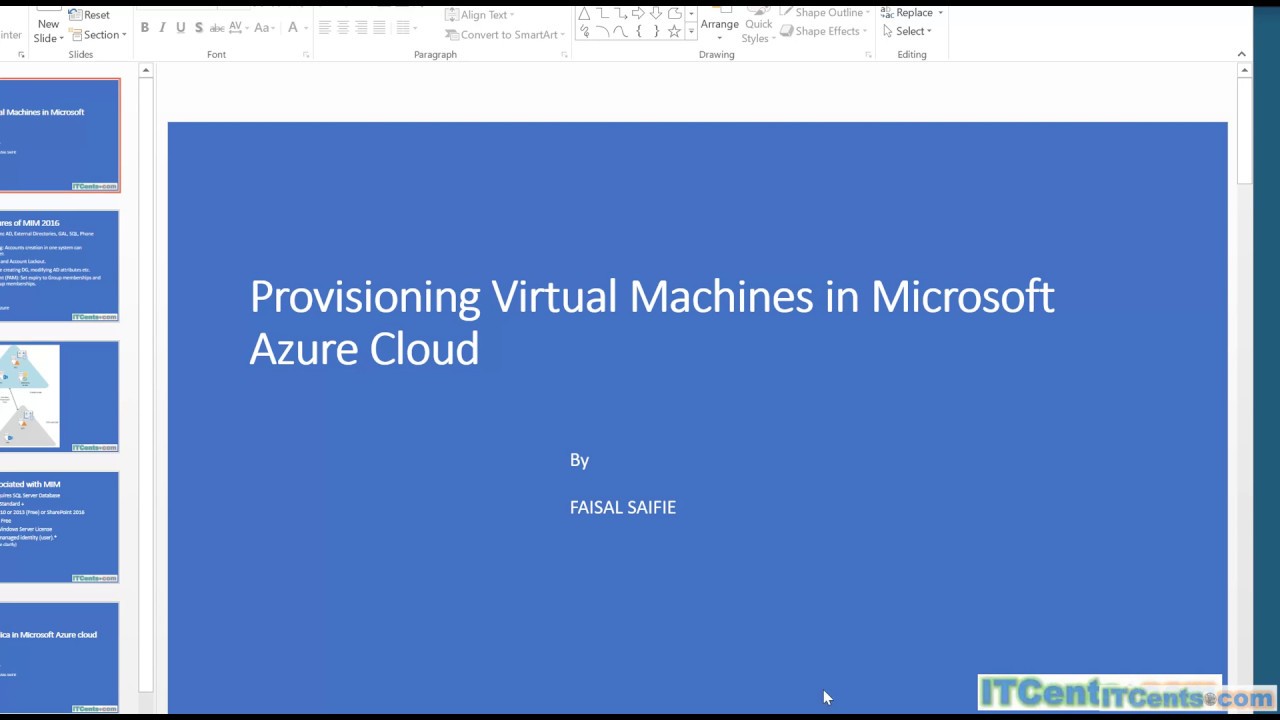Toggle Underline formatting
Viewport: 1280px width, 720px height.
coord(180,28)
